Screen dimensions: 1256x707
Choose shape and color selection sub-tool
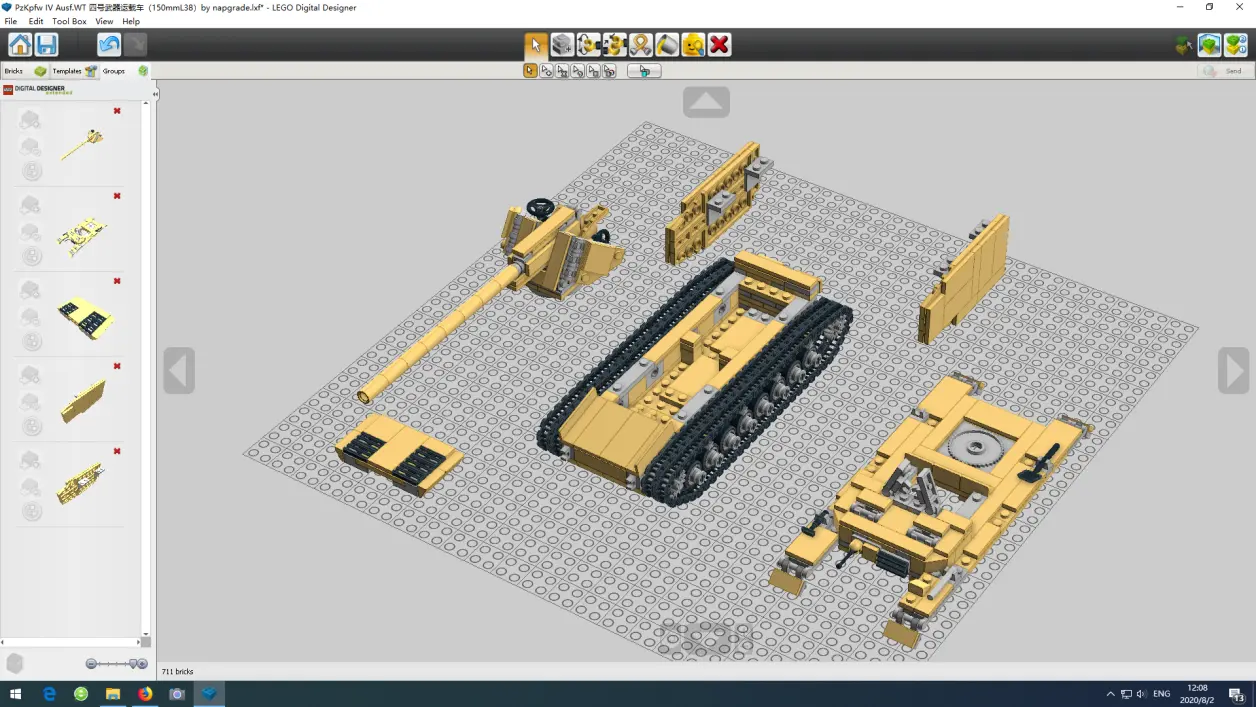point(610,71)
